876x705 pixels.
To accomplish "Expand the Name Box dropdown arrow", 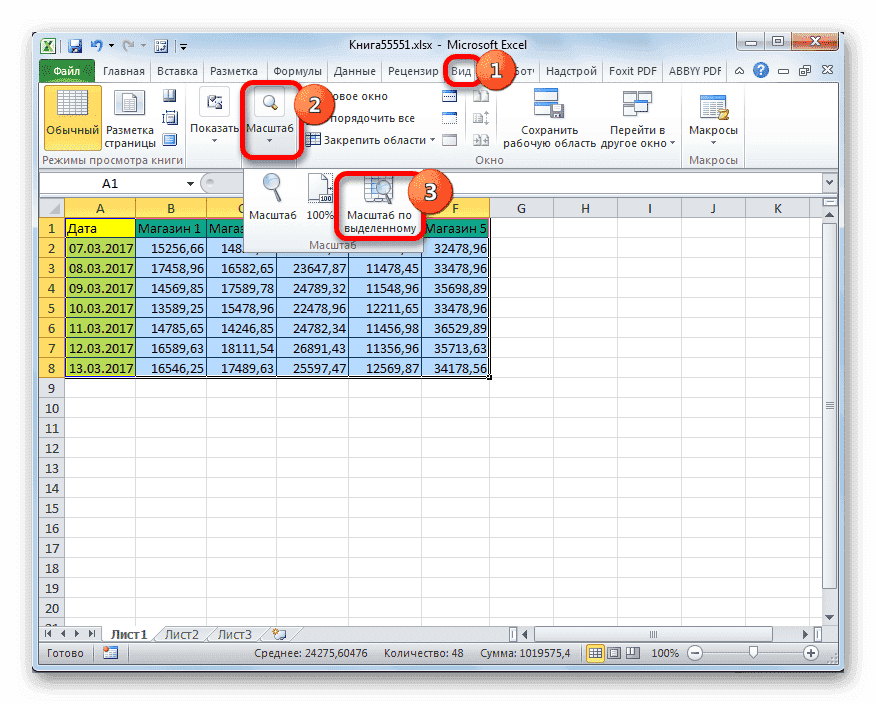I will coord(193,183).
